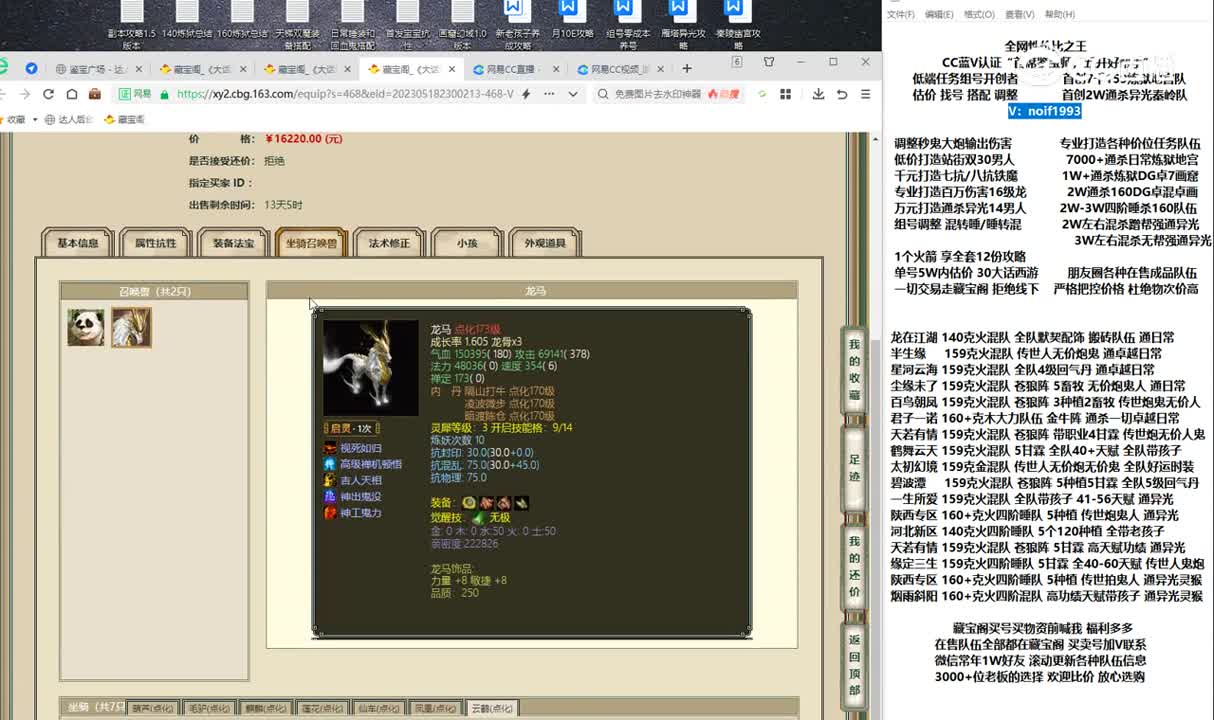Click the 视死如归 skill icon
1214x720 pixels.
point(330,448)
